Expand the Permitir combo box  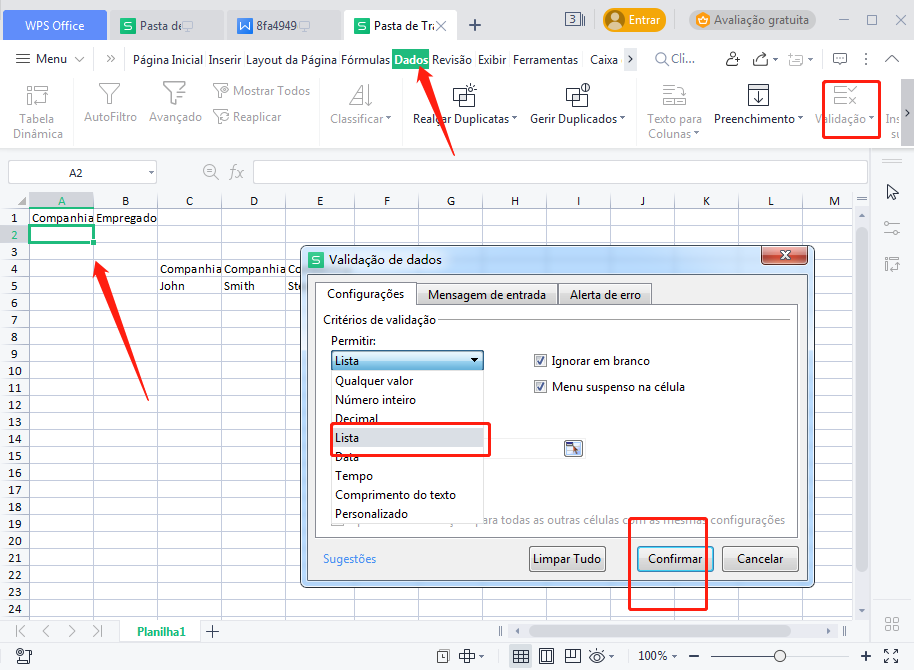(x=475, y=361)
